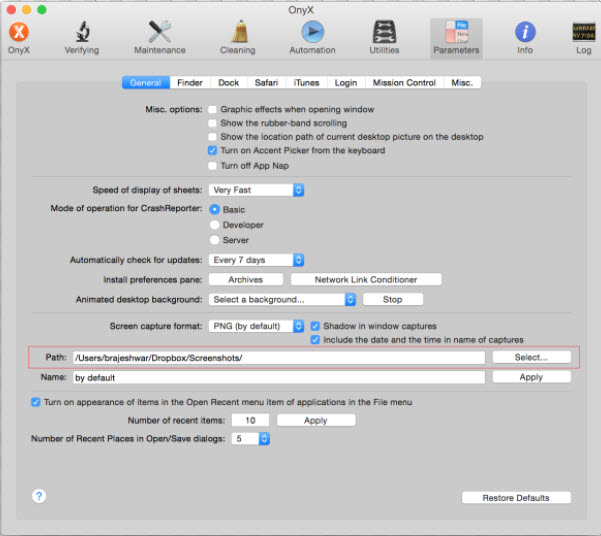The image size is (601, 536).
Task: Click the Number of recent items field
Action: tap(250, 420)
